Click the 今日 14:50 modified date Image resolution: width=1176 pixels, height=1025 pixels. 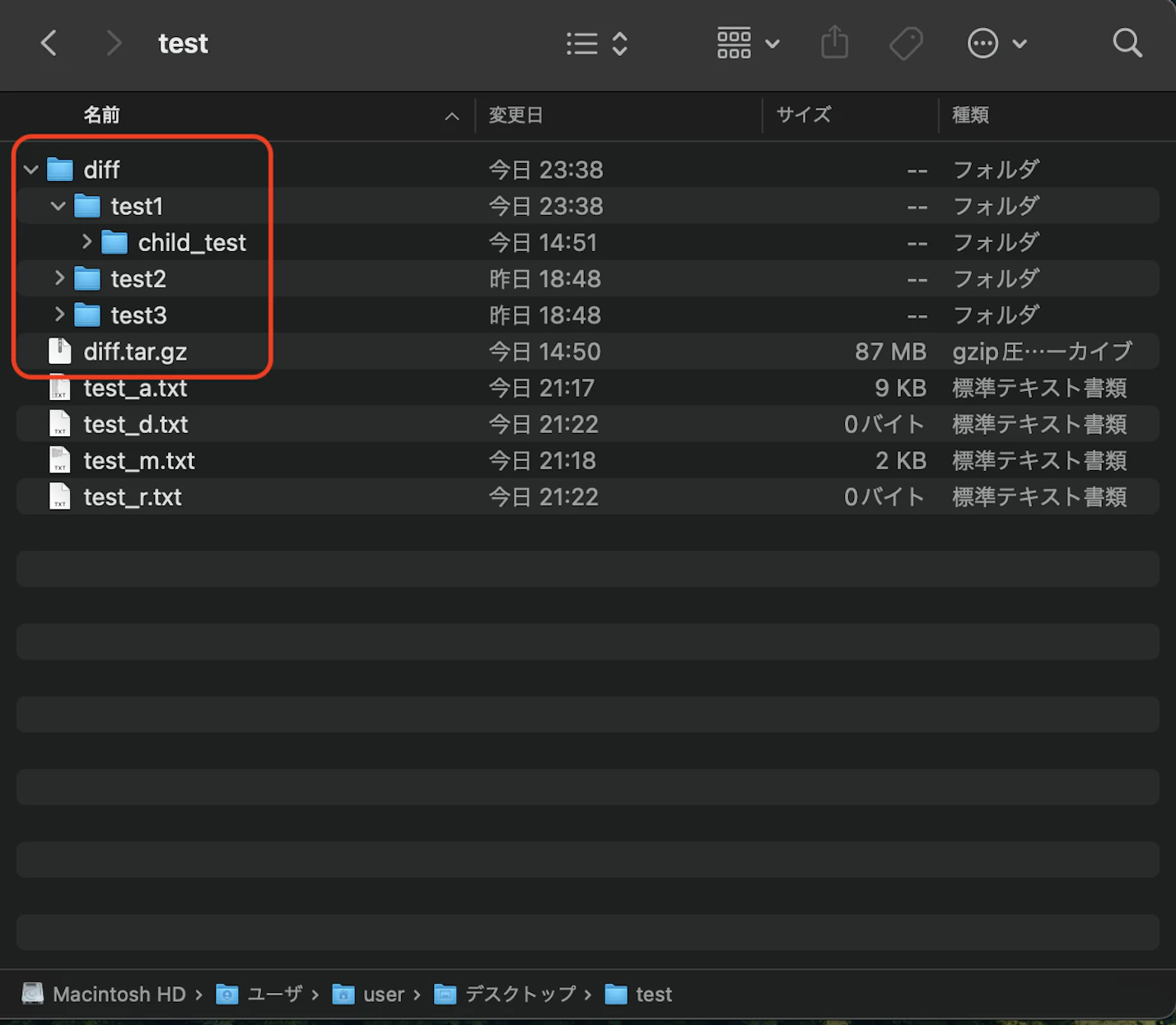(544, 352)
